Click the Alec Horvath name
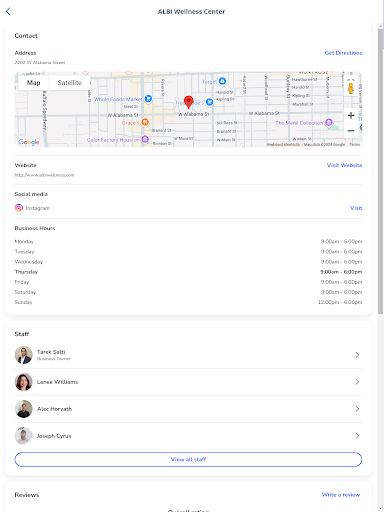This screenshot has height=512, width=384. pos(54,409)
